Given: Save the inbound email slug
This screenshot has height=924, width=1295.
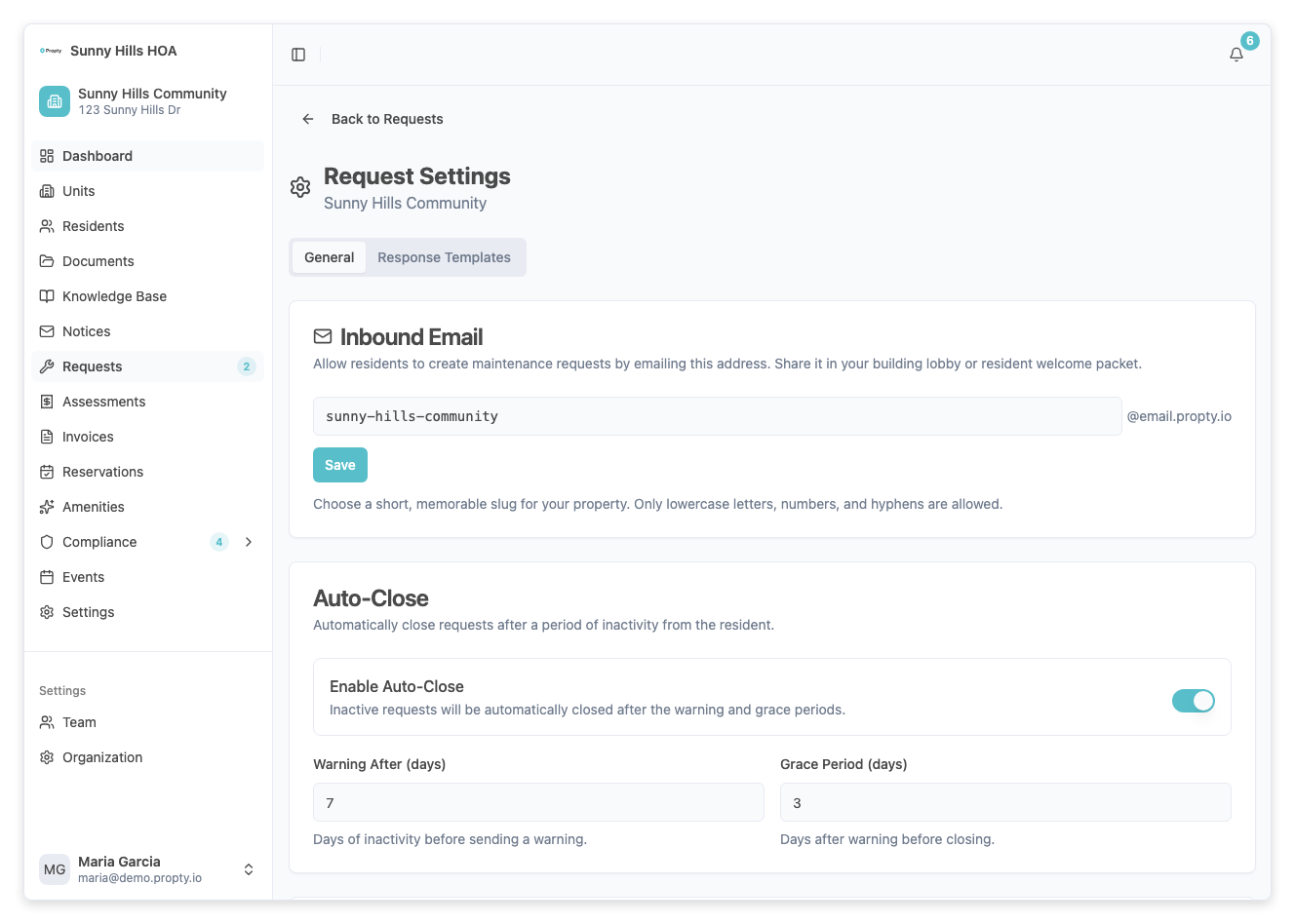Looking at the screenshot, I should pos(339,465).
